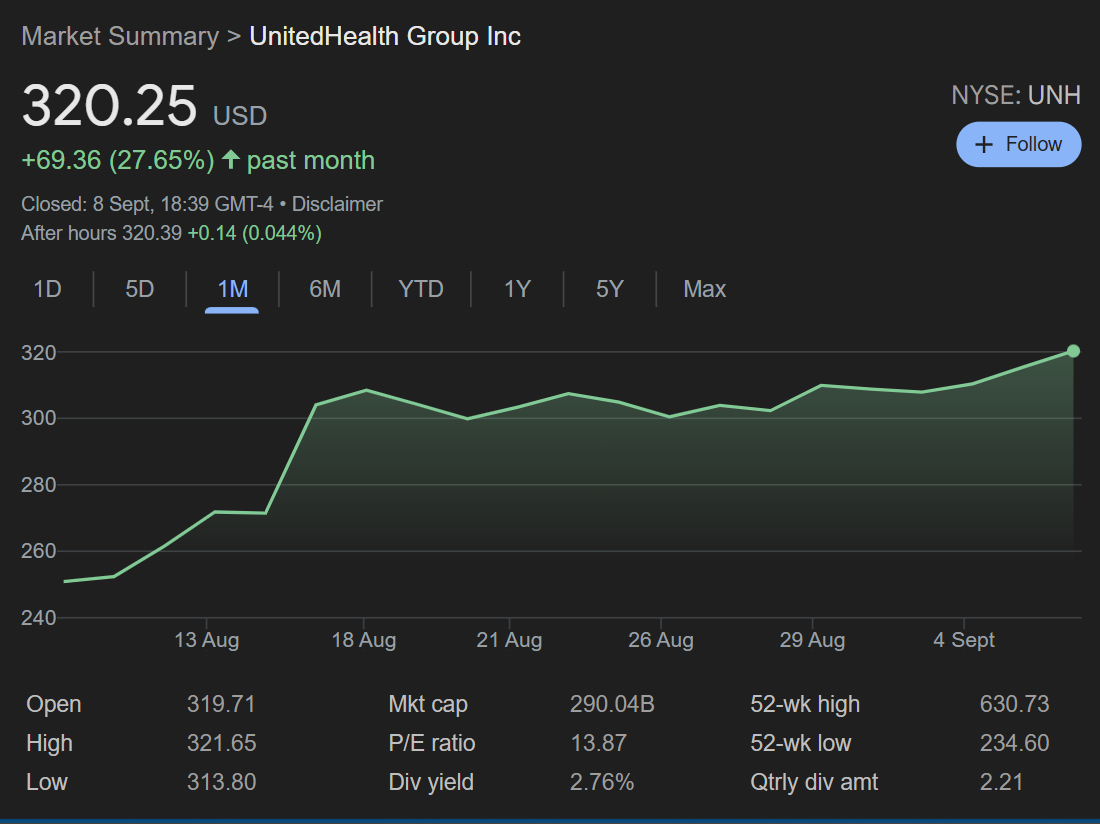Click the 26 Aug date label
1100x824 pixels.
661,640
